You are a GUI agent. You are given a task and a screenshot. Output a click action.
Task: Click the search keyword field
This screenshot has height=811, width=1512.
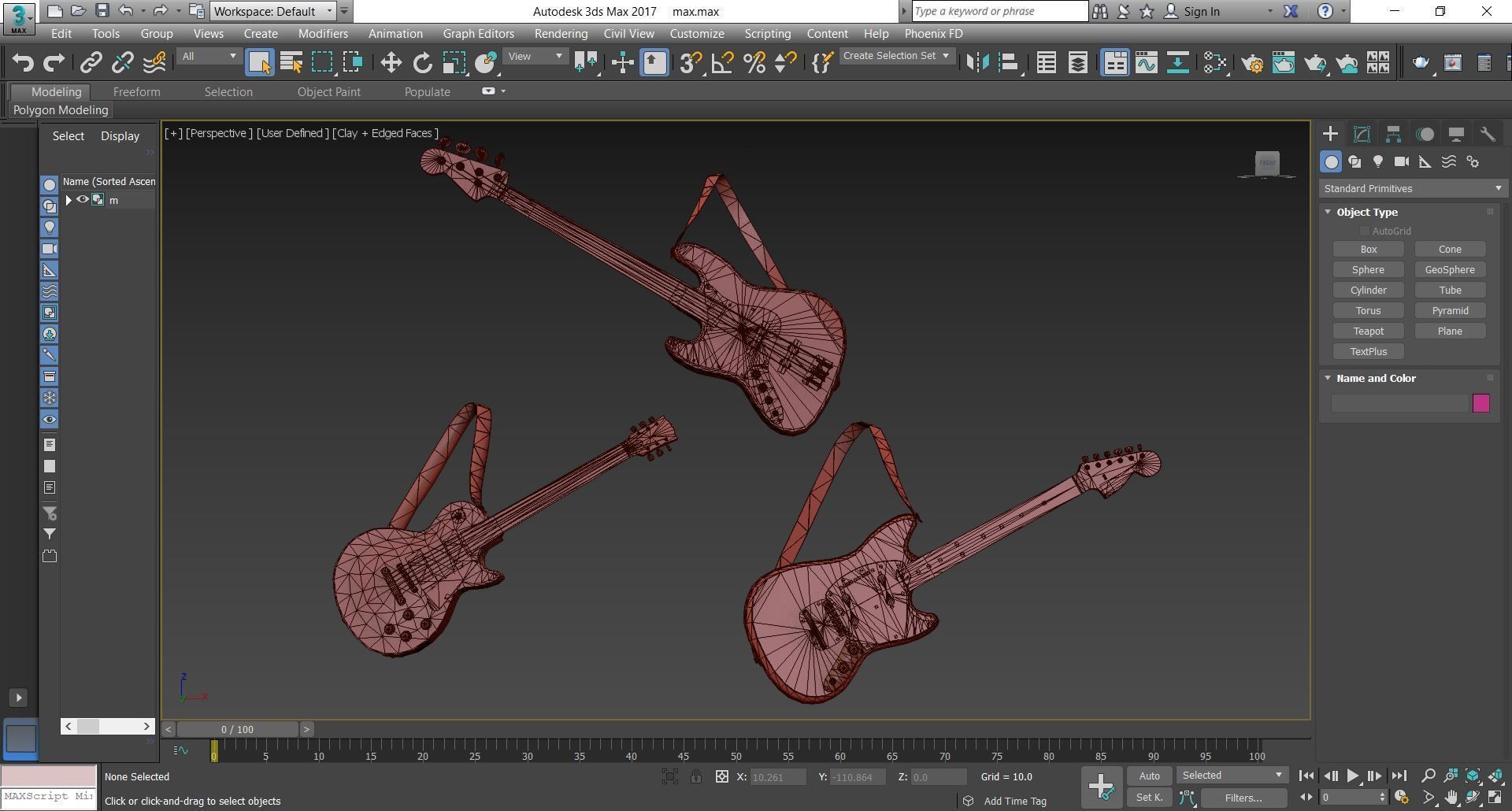(x=999, y=11)
